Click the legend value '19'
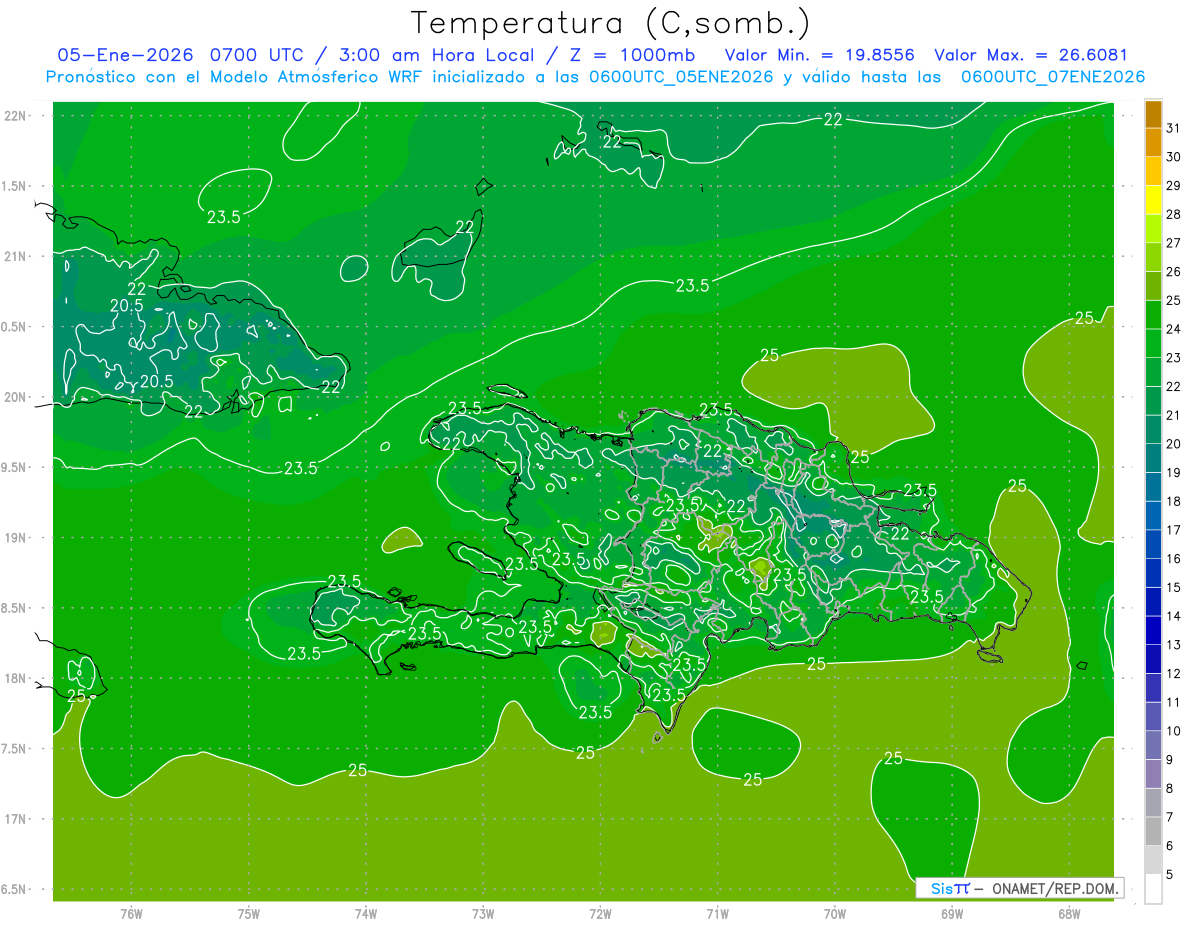 point(1174,472)
